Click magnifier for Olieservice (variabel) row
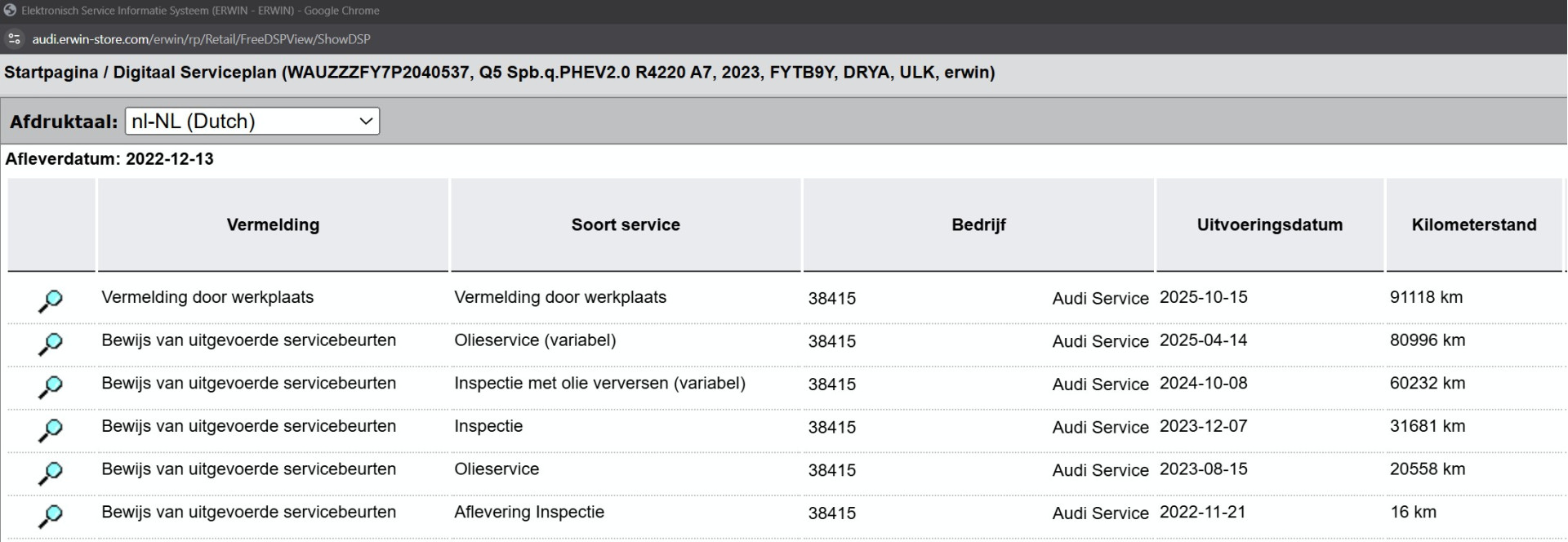Viewport: 1568px width, 542px height. pyautogui.click(x=51, y=344)
